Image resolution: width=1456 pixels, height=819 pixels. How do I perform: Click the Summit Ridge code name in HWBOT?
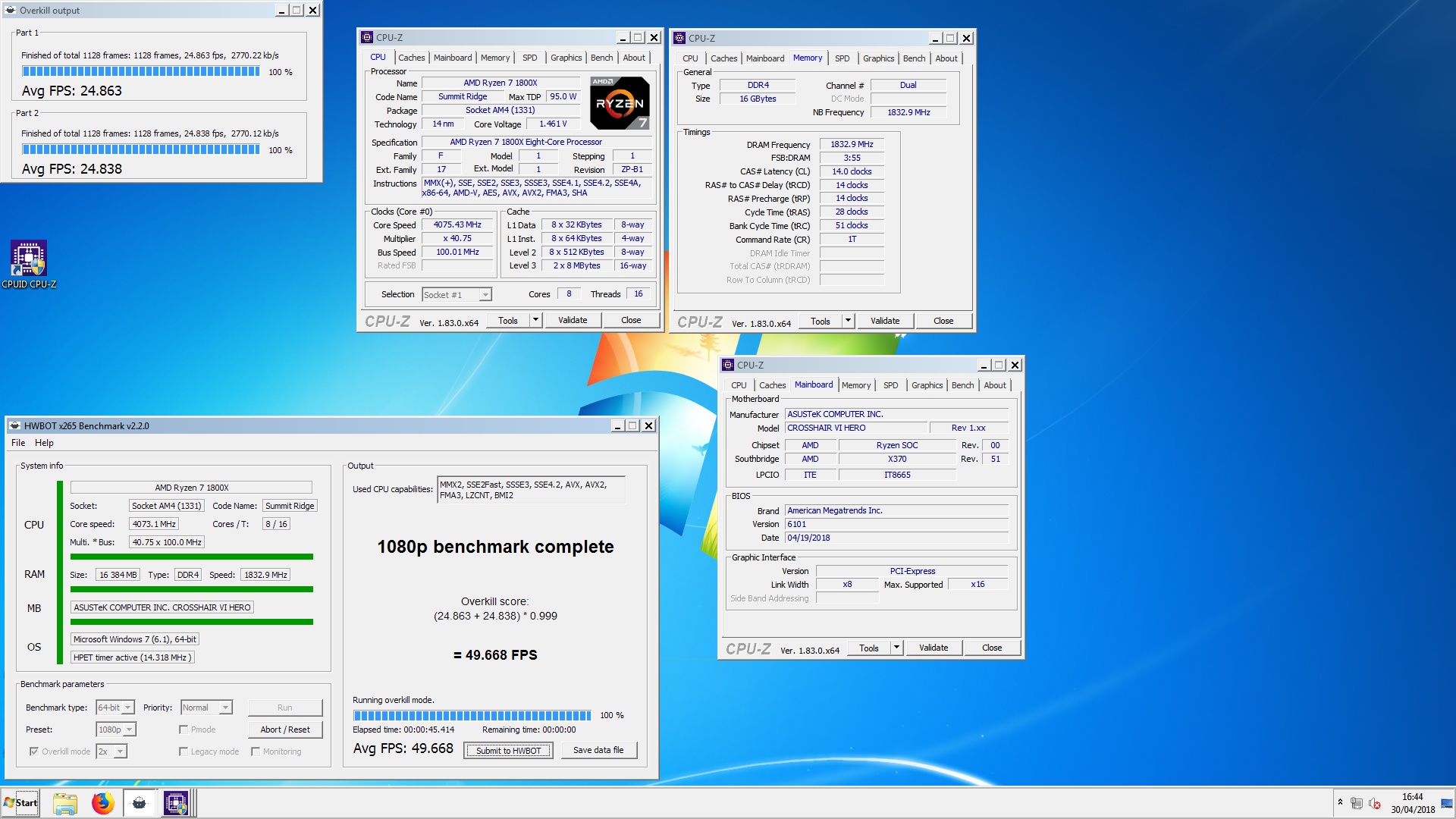(x=290, y=506)
